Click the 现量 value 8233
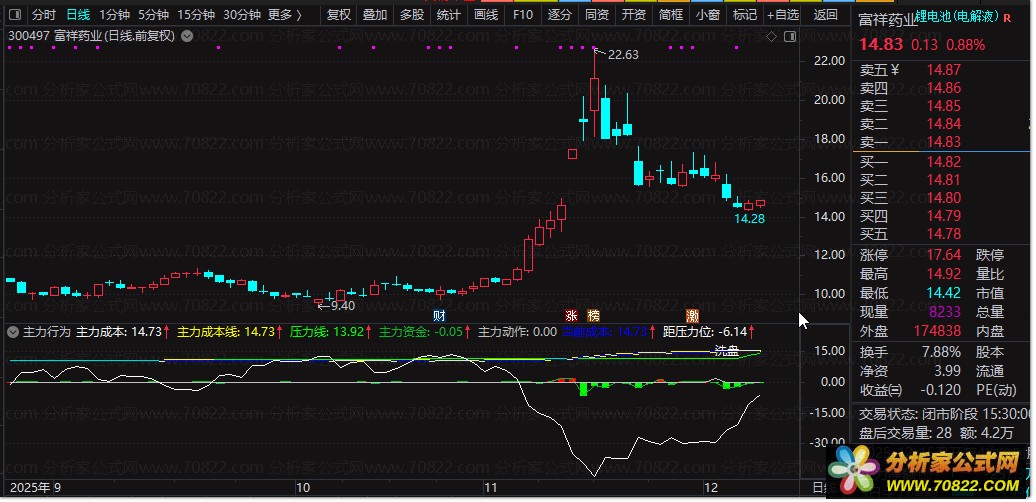The width and height of the screenshot is (1036, 502). [x=946, y=312]
